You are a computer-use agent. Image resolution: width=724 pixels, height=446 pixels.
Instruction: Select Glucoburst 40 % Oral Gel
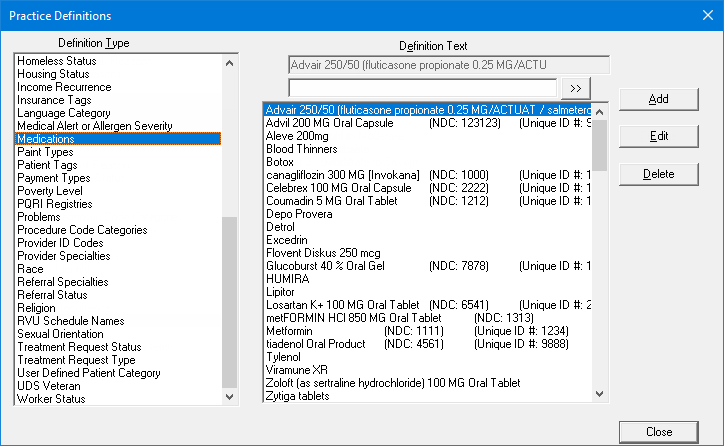[428, 266]
